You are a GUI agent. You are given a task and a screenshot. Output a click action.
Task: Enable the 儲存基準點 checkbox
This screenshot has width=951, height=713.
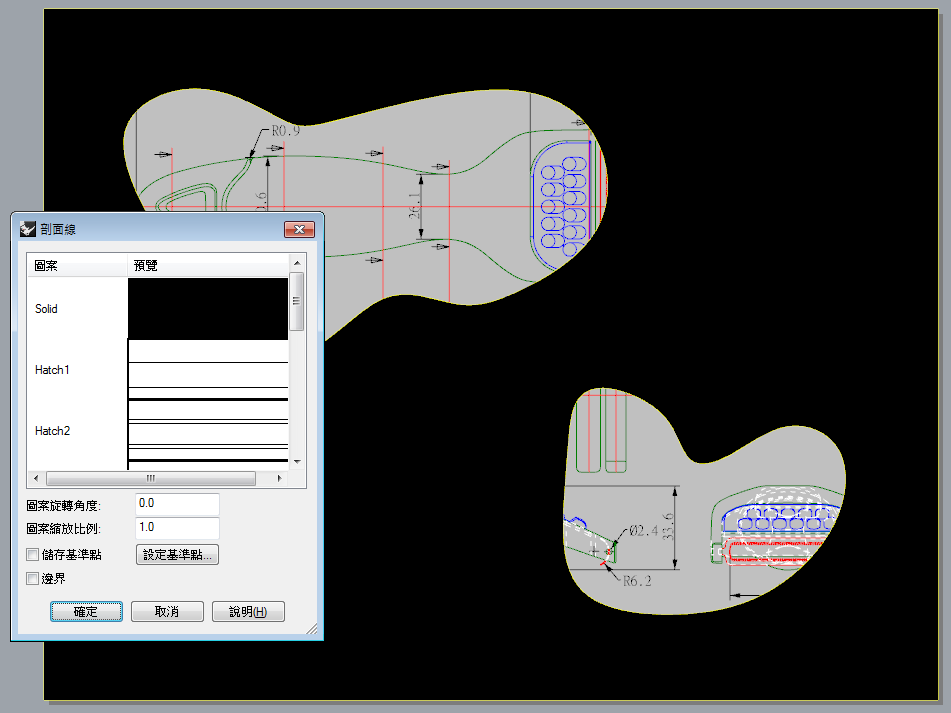[33, 554]
